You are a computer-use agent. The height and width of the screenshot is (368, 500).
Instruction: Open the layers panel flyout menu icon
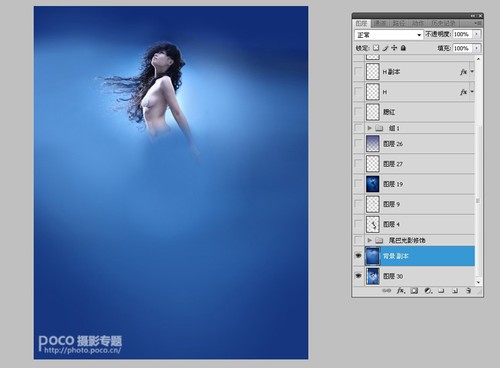478,23
